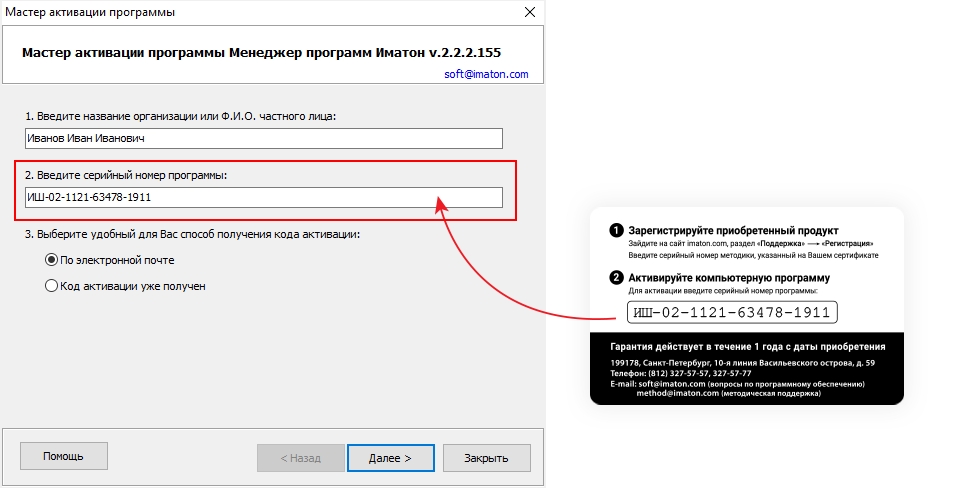Select the "По электронной почте" radio option
Viewport: 959px width, 488px height.
(52, 260)
